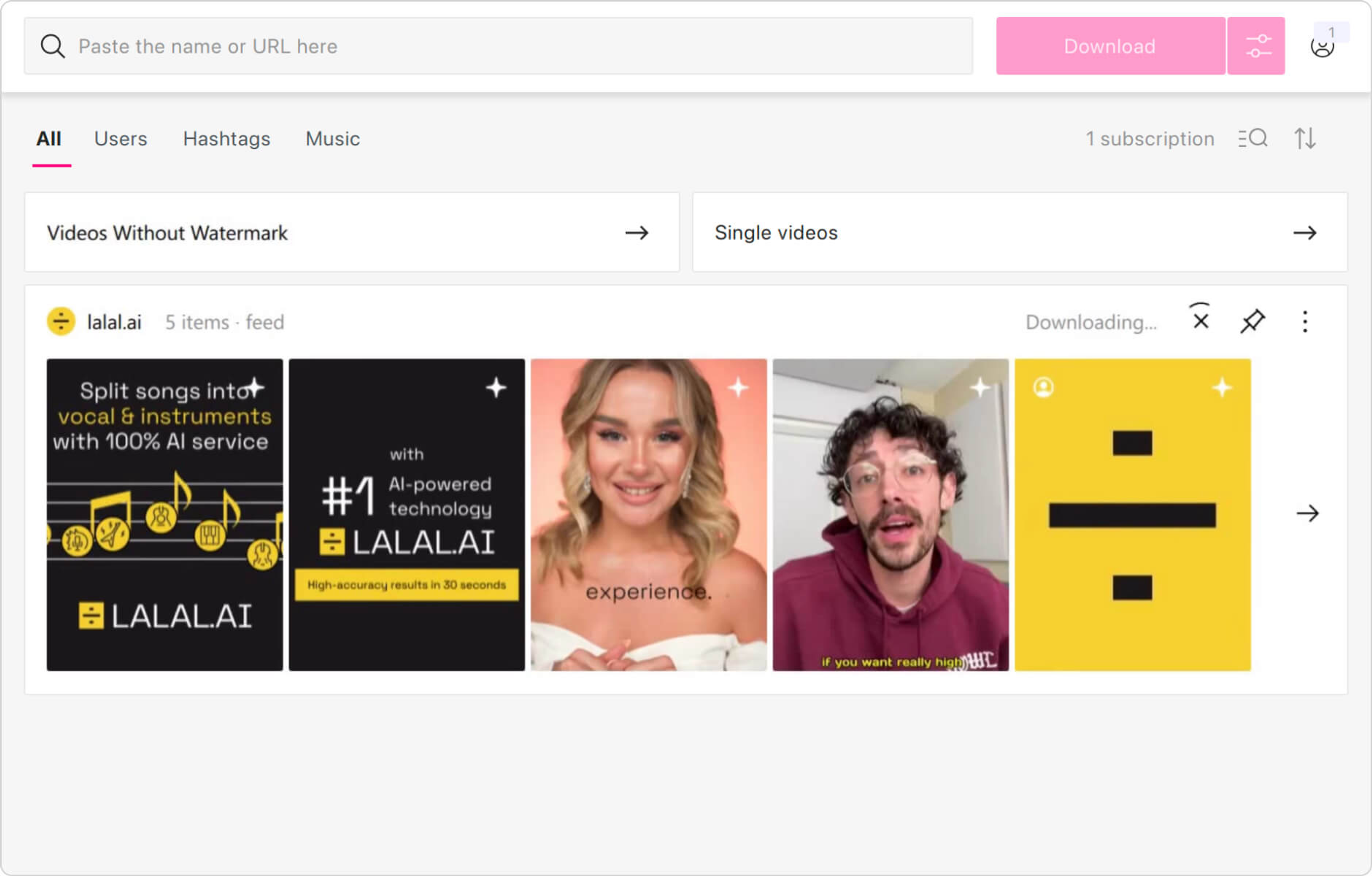This screenshot has width=1372, height=876.
Task: Show more lalal.ai feed items arrow
Action: (x=1307, y=514)
